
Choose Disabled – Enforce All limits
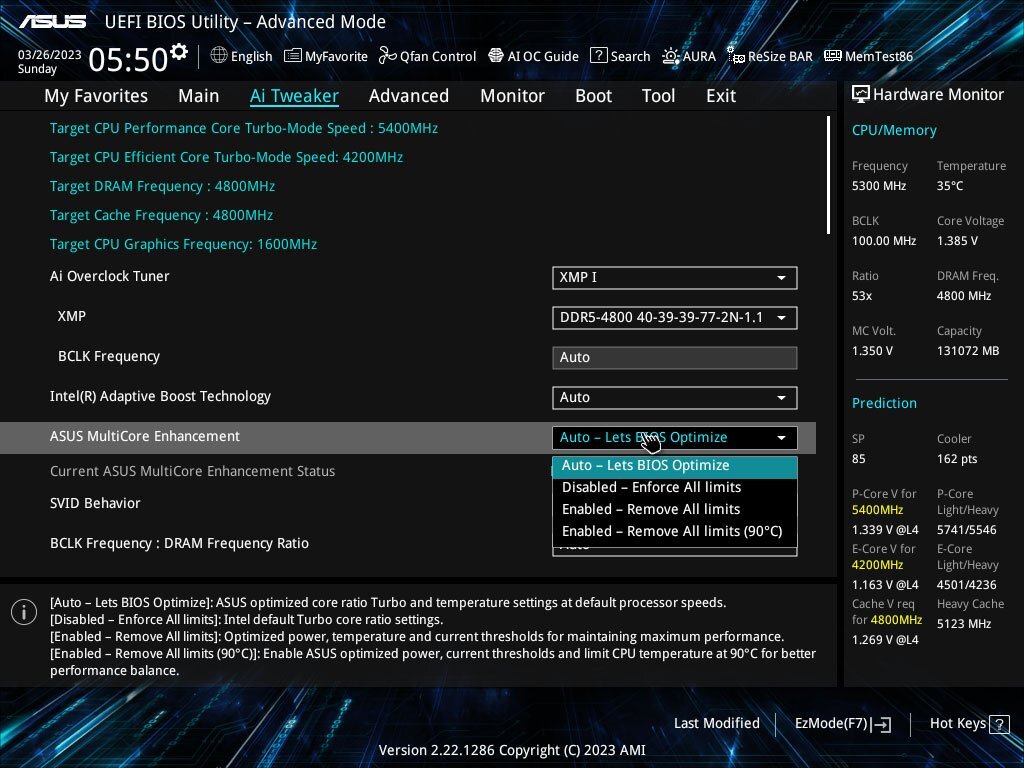point(675,487)
